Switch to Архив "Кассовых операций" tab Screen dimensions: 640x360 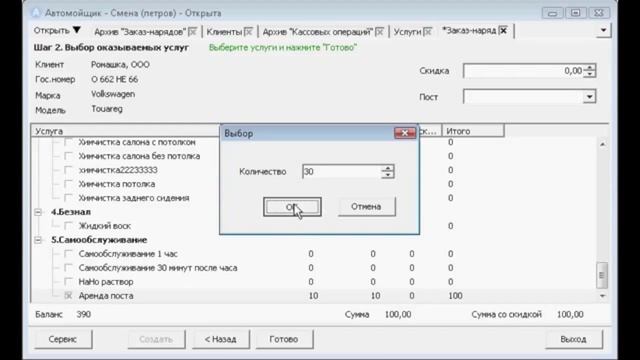(318, 31)
